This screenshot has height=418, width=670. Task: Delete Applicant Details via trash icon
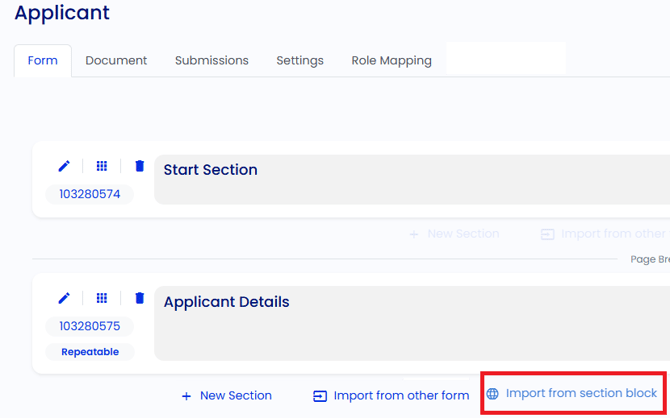[x=139, y=298]
